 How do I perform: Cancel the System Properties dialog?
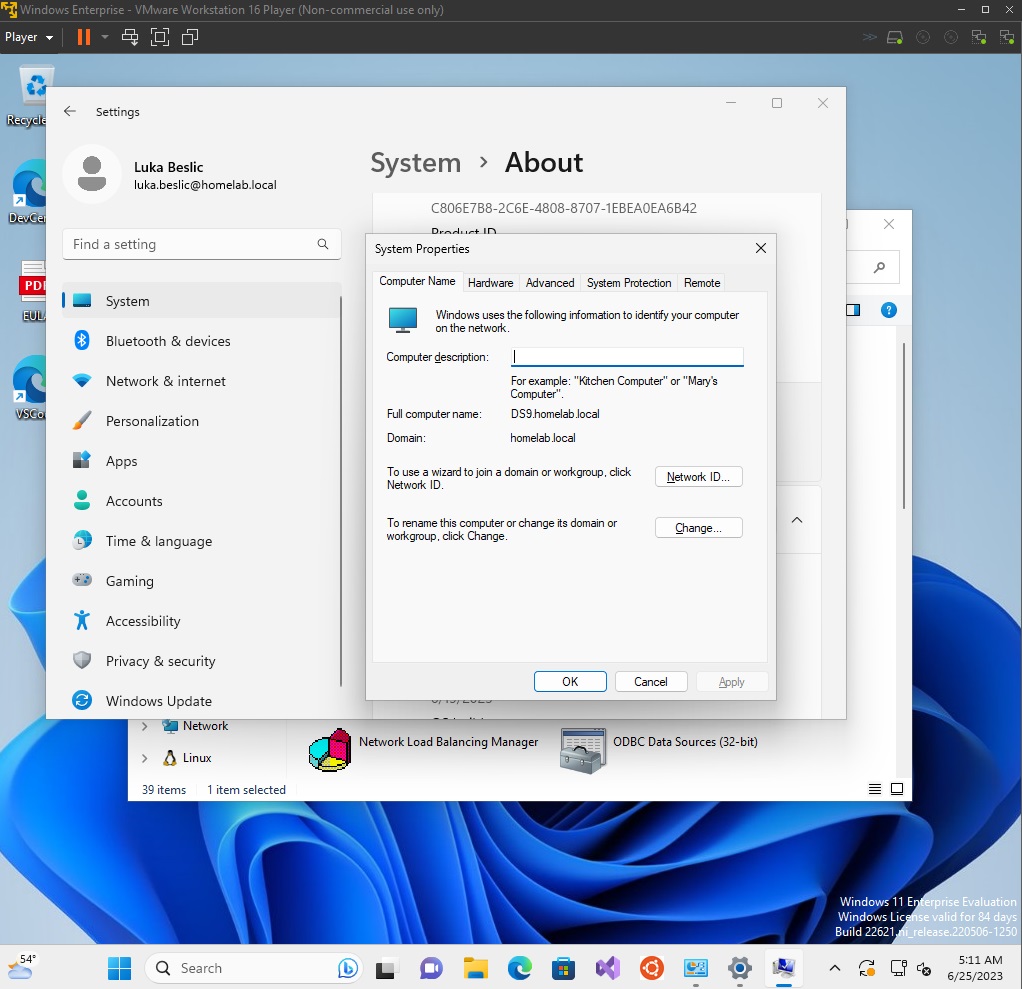(x=650, y=681)
